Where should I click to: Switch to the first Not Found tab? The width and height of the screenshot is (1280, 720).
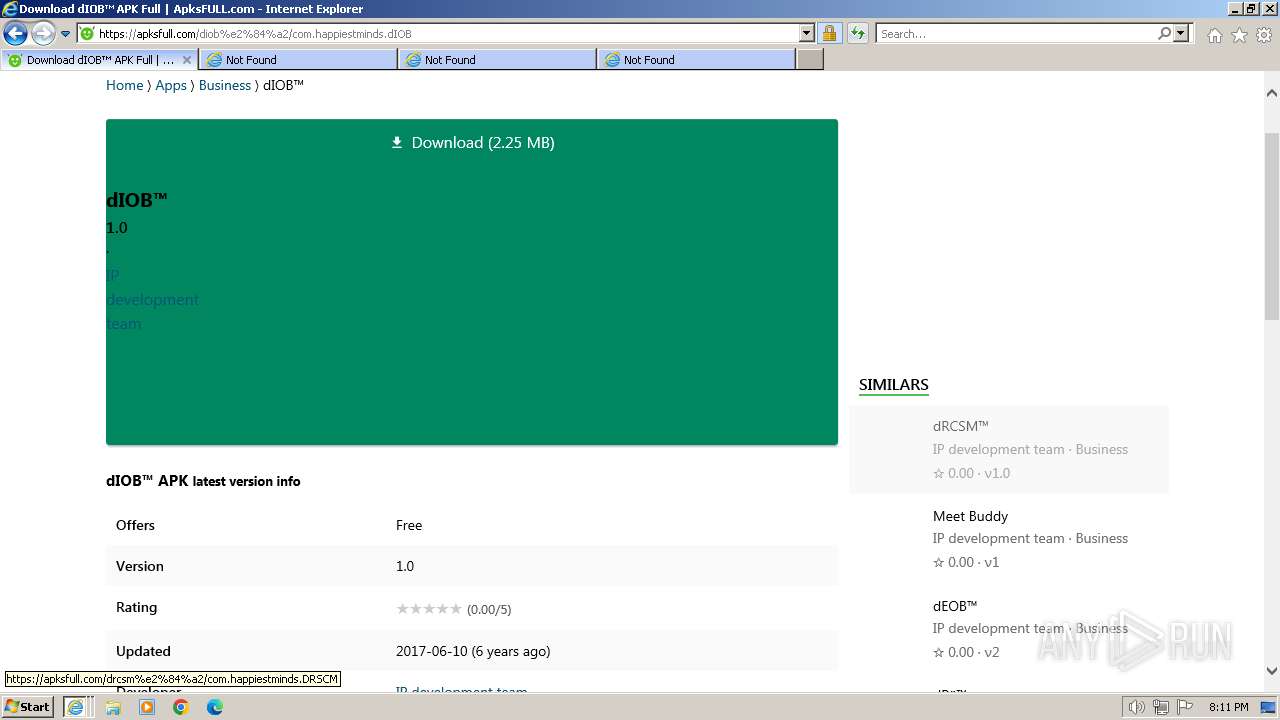[298, 60]
